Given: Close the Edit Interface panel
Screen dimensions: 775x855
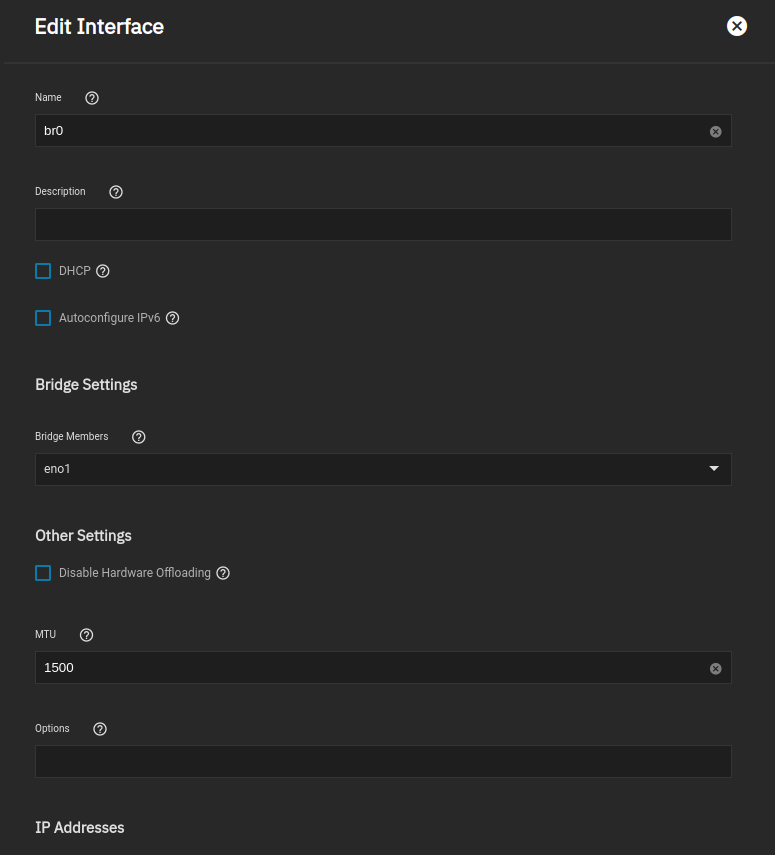Looking at the screenshot, I should (x=737, y=26).
